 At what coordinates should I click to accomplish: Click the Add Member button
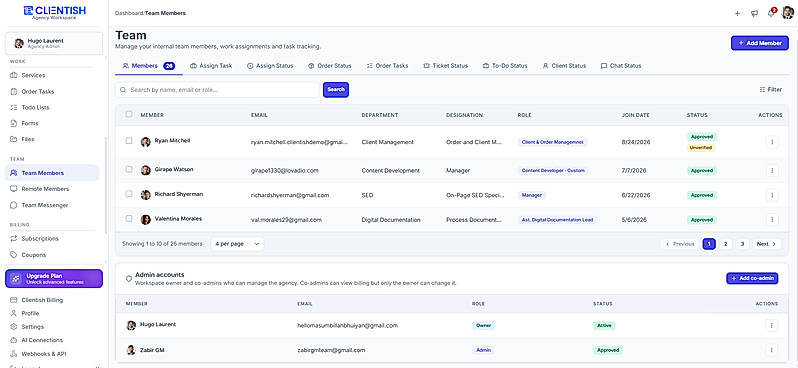point(760,43)
